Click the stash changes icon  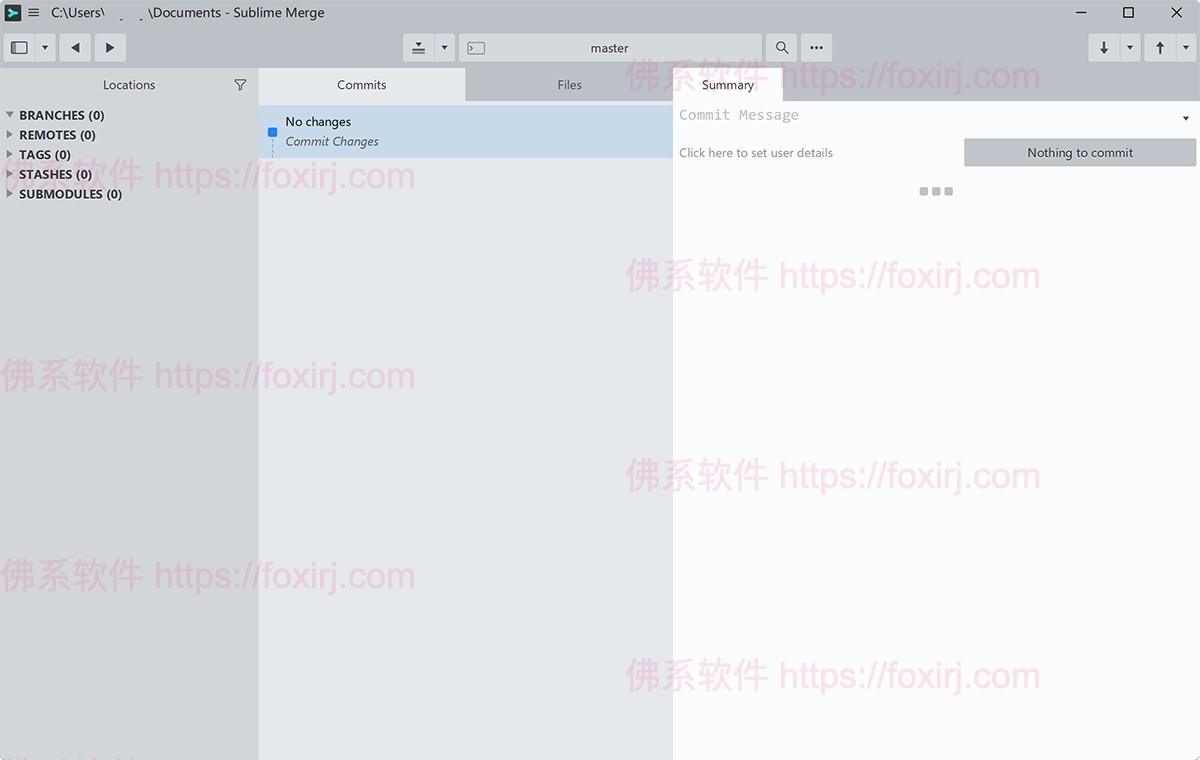coord(419,48)
